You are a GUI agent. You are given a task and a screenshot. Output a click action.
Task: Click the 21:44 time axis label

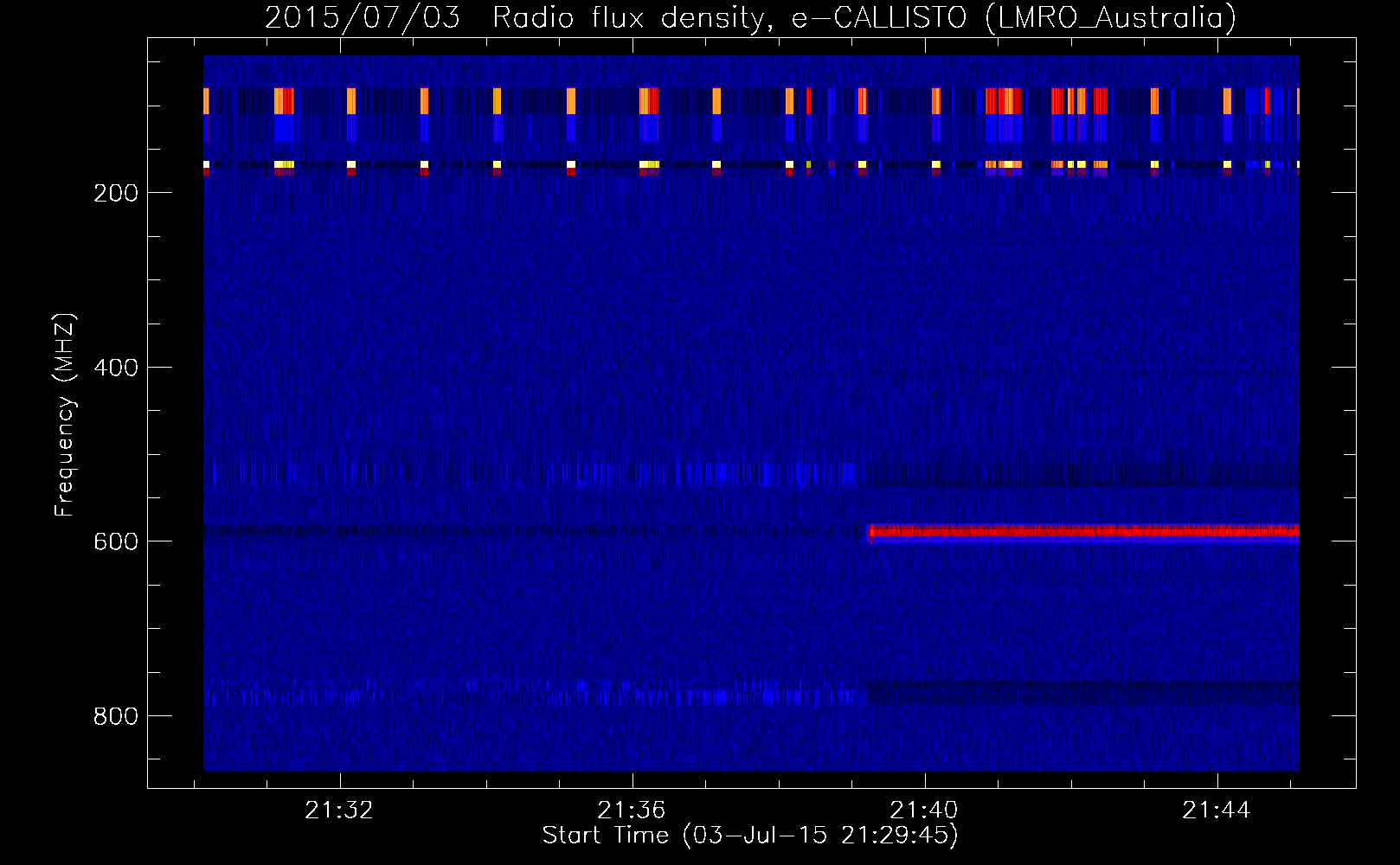[x=1217, y=811]
